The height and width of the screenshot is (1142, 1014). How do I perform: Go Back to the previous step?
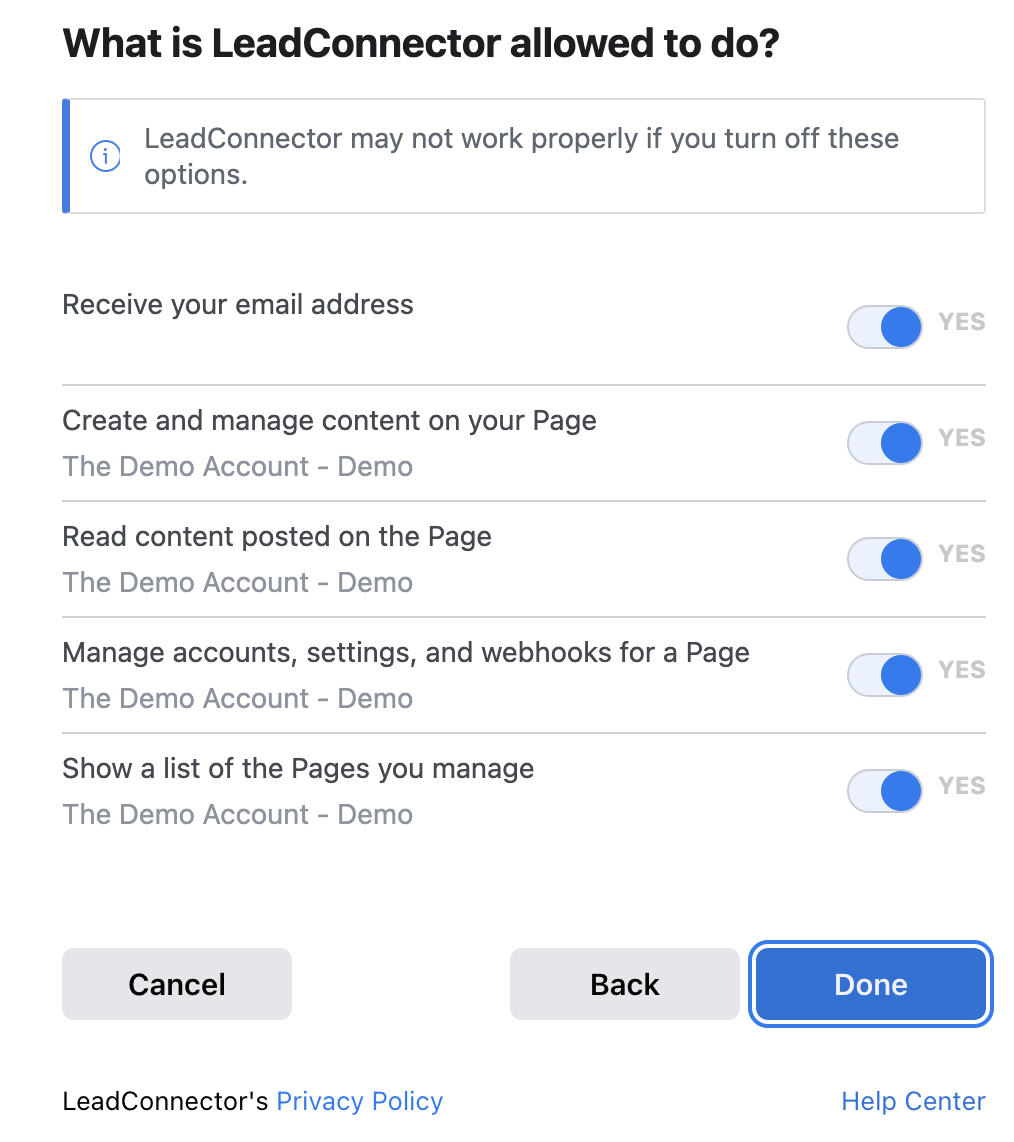tap(624, 984)
